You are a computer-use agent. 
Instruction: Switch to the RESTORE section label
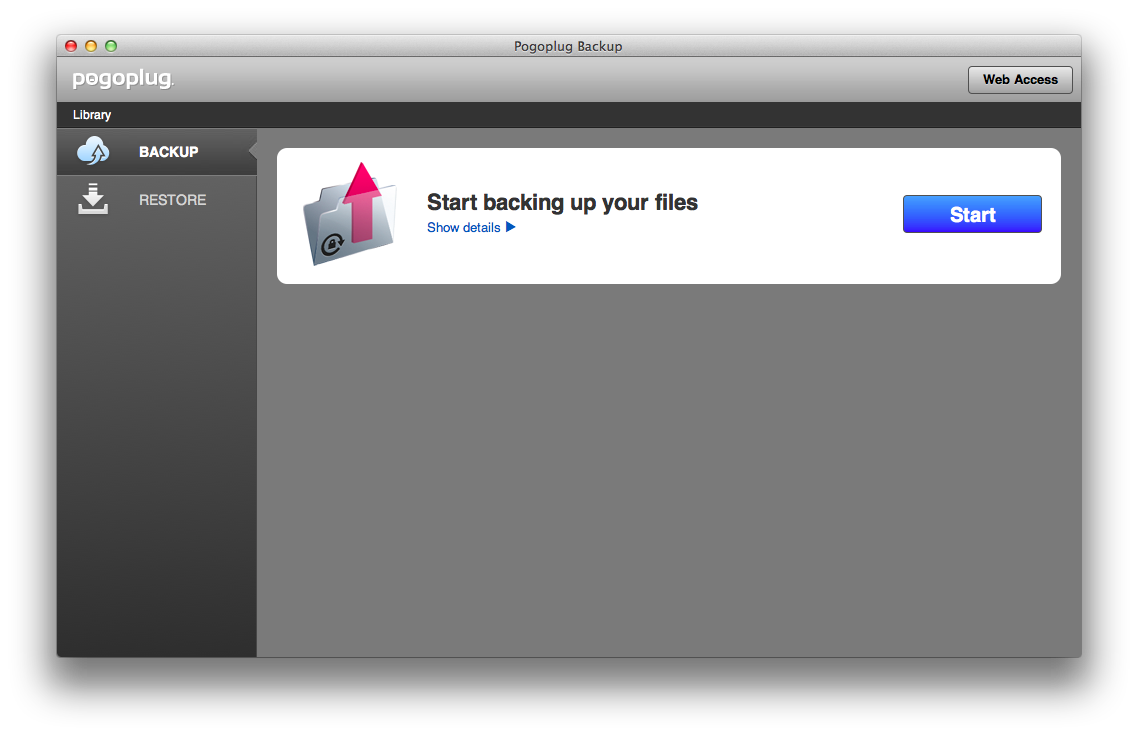point(172,200)
